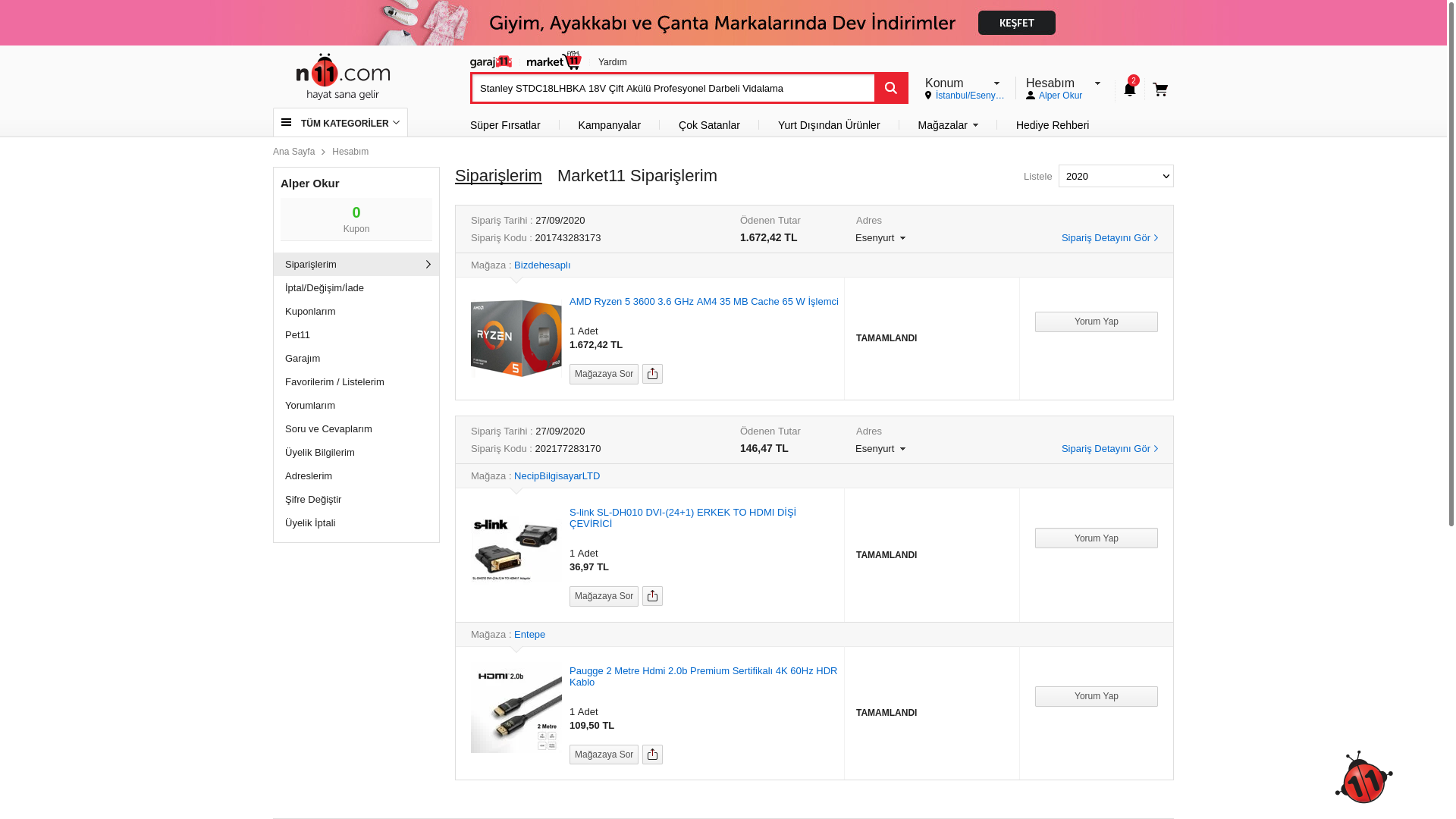Open the garaj11 logo link
The height and width of the screenshot is (819, 1456).
[x=491, y=62]
